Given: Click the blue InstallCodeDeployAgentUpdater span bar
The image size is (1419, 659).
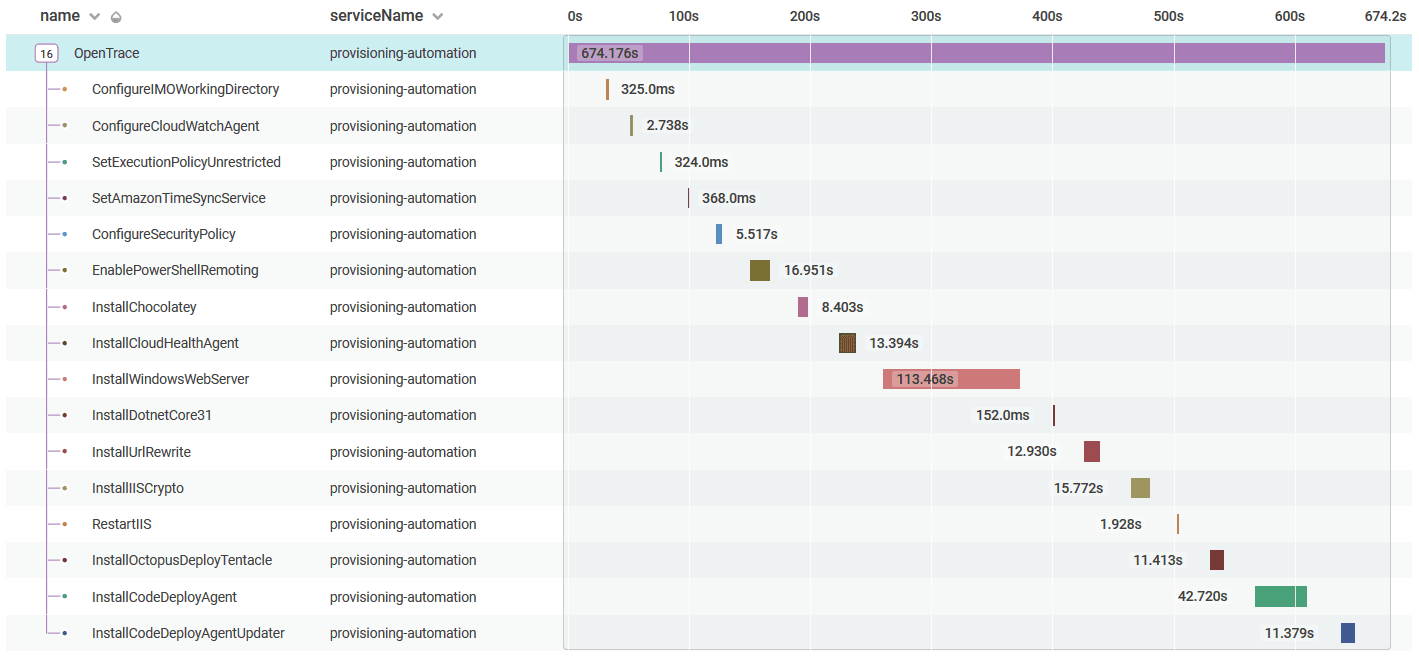Looking at the screenshot, I should (1347, 633).
